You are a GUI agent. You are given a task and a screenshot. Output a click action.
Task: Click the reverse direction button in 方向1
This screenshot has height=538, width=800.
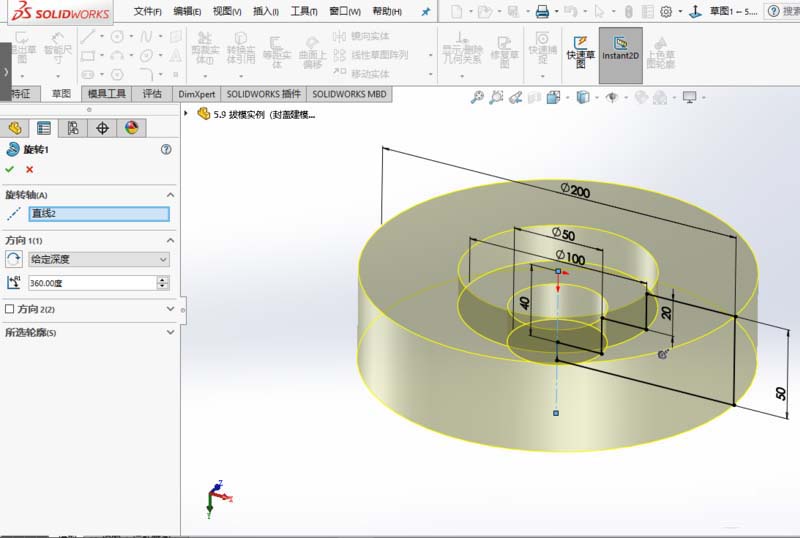point(14,259)
